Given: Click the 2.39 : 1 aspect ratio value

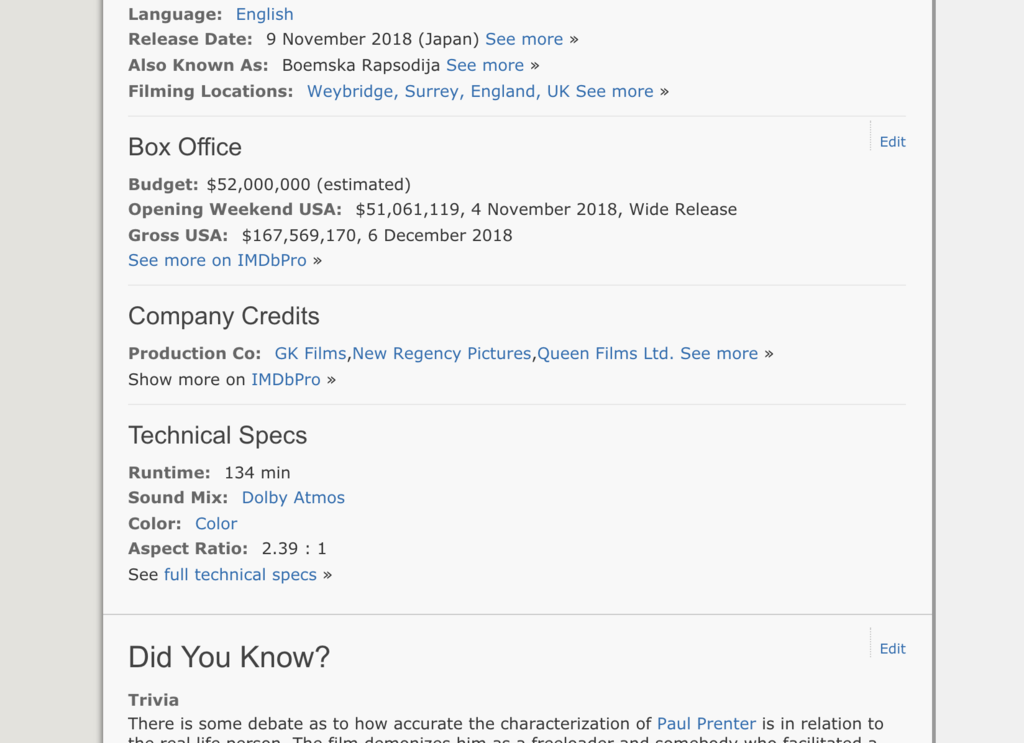Looking at the screenshot, I should tap(294, 548).
